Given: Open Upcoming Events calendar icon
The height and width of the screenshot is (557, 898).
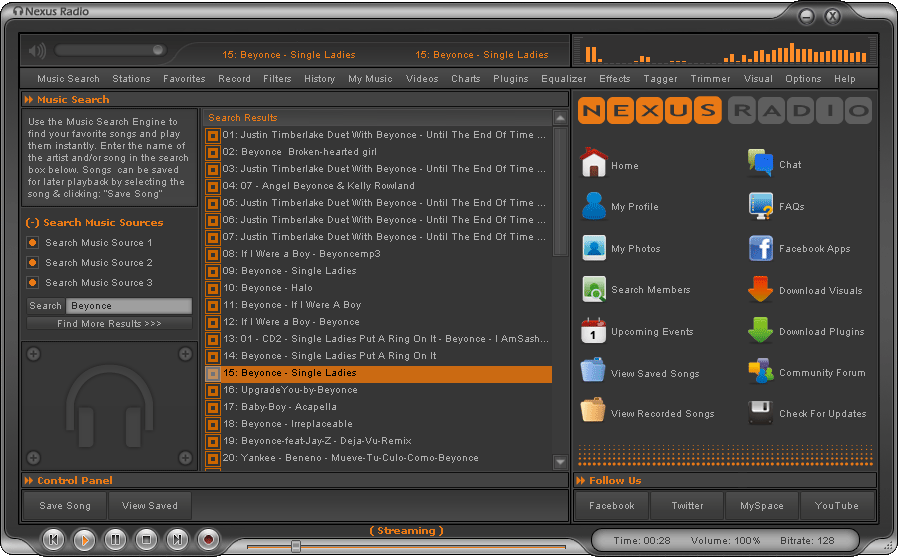Looking at the screenshot, I should click(593, 330).
